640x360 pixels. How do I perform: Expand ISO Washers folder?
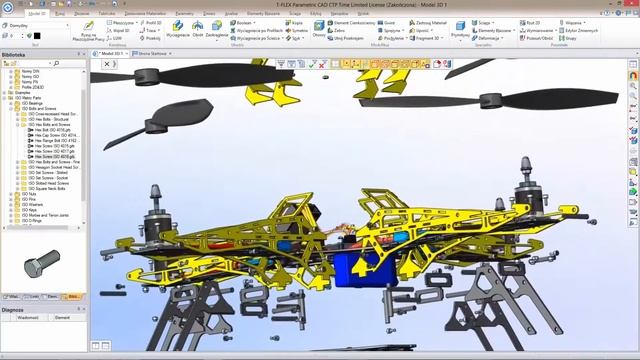[11, 205]
